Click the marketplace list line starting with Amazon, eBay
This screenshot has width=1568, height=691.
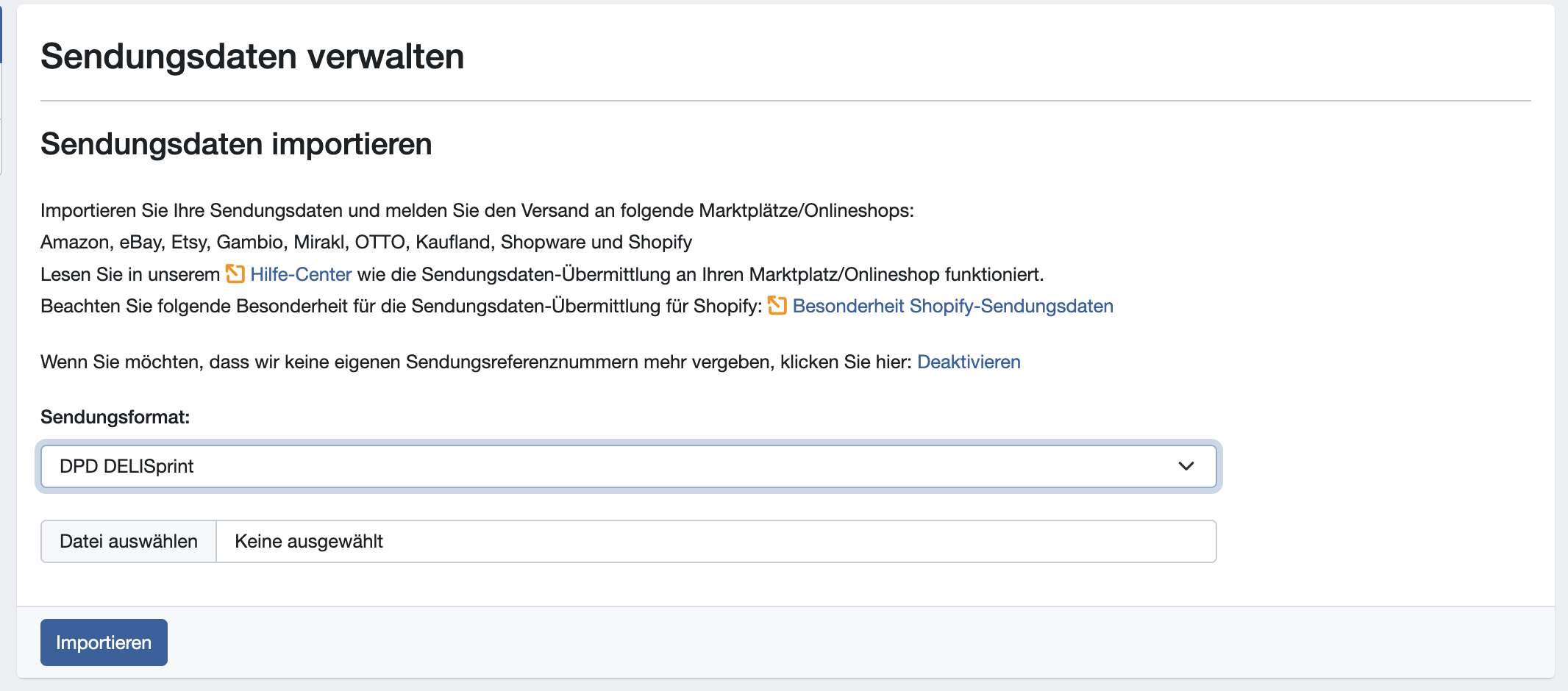pos(366,242)
